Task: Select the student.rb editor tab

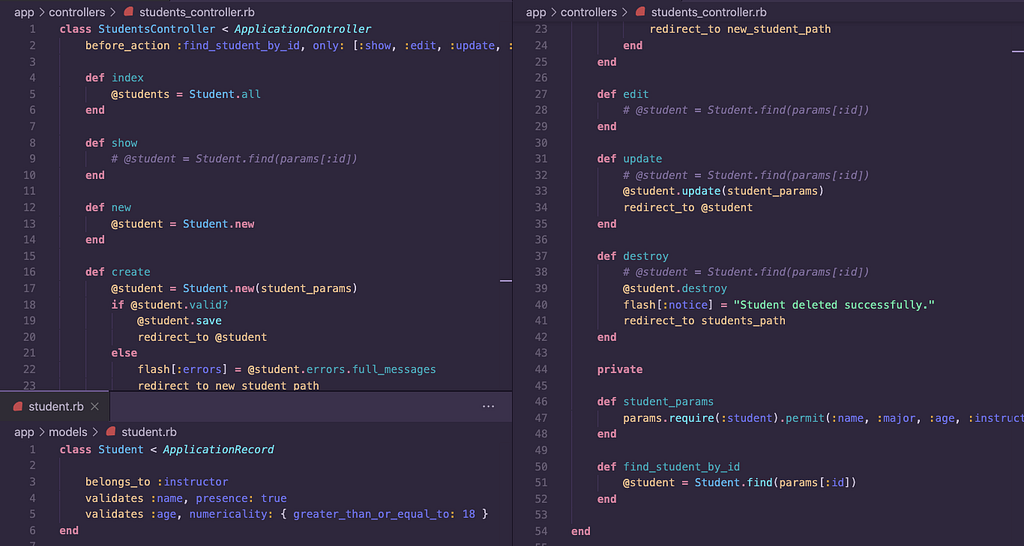Action: (x=55, y=406)
